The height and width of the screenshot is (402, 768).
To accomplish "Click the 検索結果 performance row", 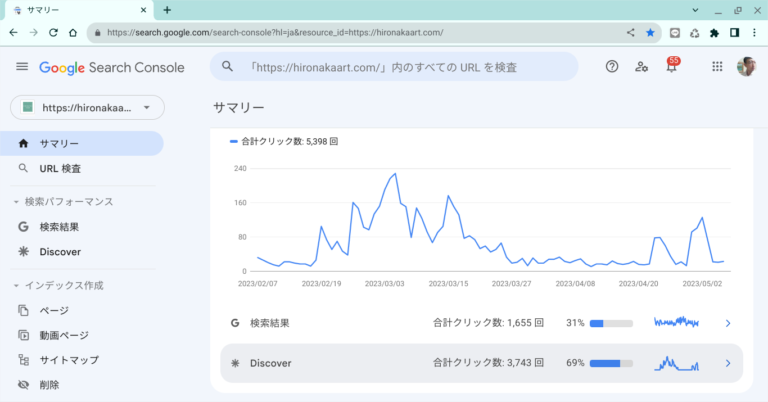I will (481, 323).
